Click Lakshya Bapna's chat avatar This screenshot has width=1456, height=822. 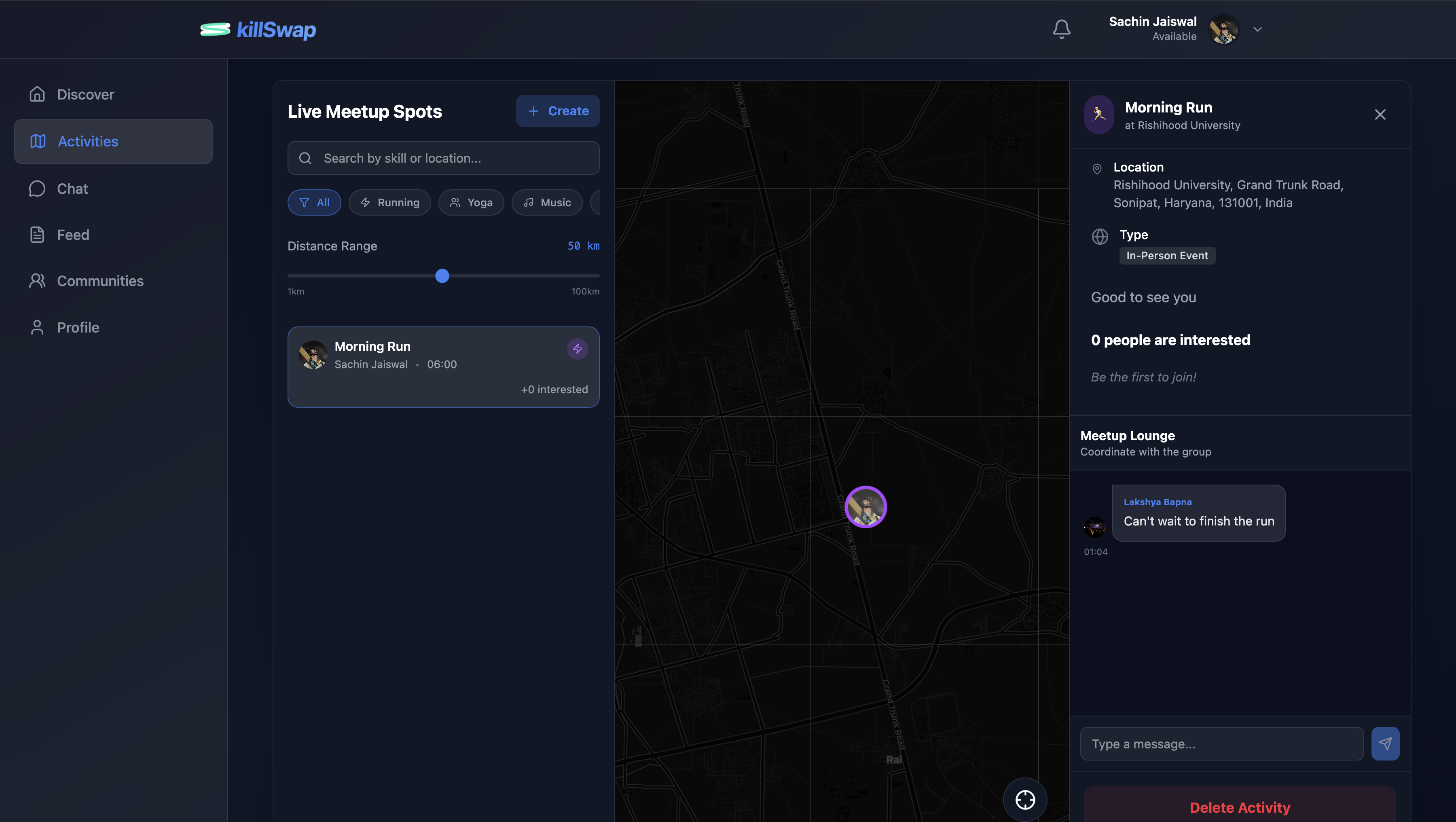pos(1094,527)
